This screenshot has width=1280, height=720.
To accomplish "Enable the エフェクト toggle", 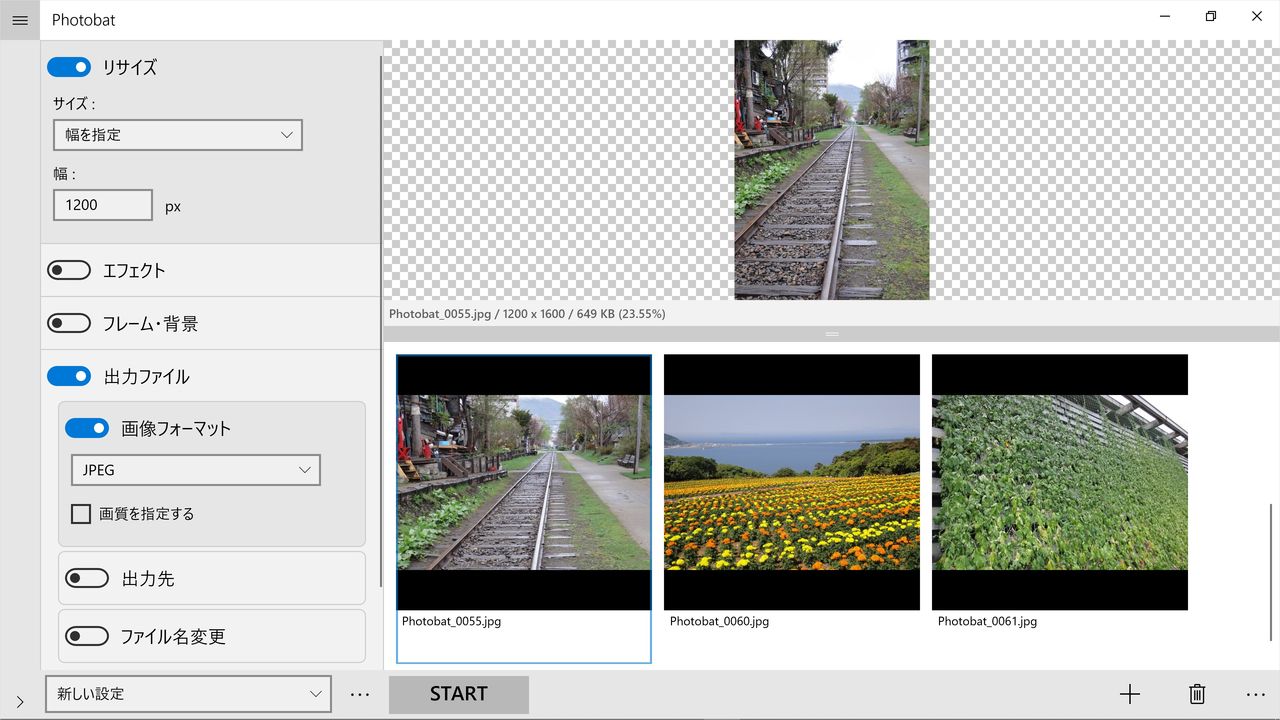I will pyautogui.click(x=69, y=270).
